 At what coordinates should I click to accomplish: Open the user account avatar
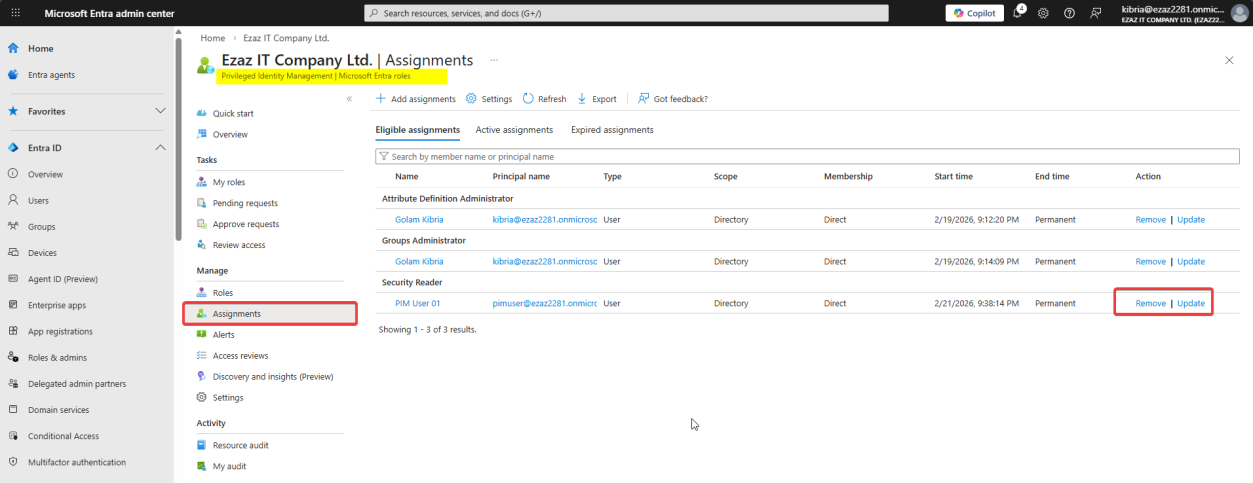[1239, 13]
